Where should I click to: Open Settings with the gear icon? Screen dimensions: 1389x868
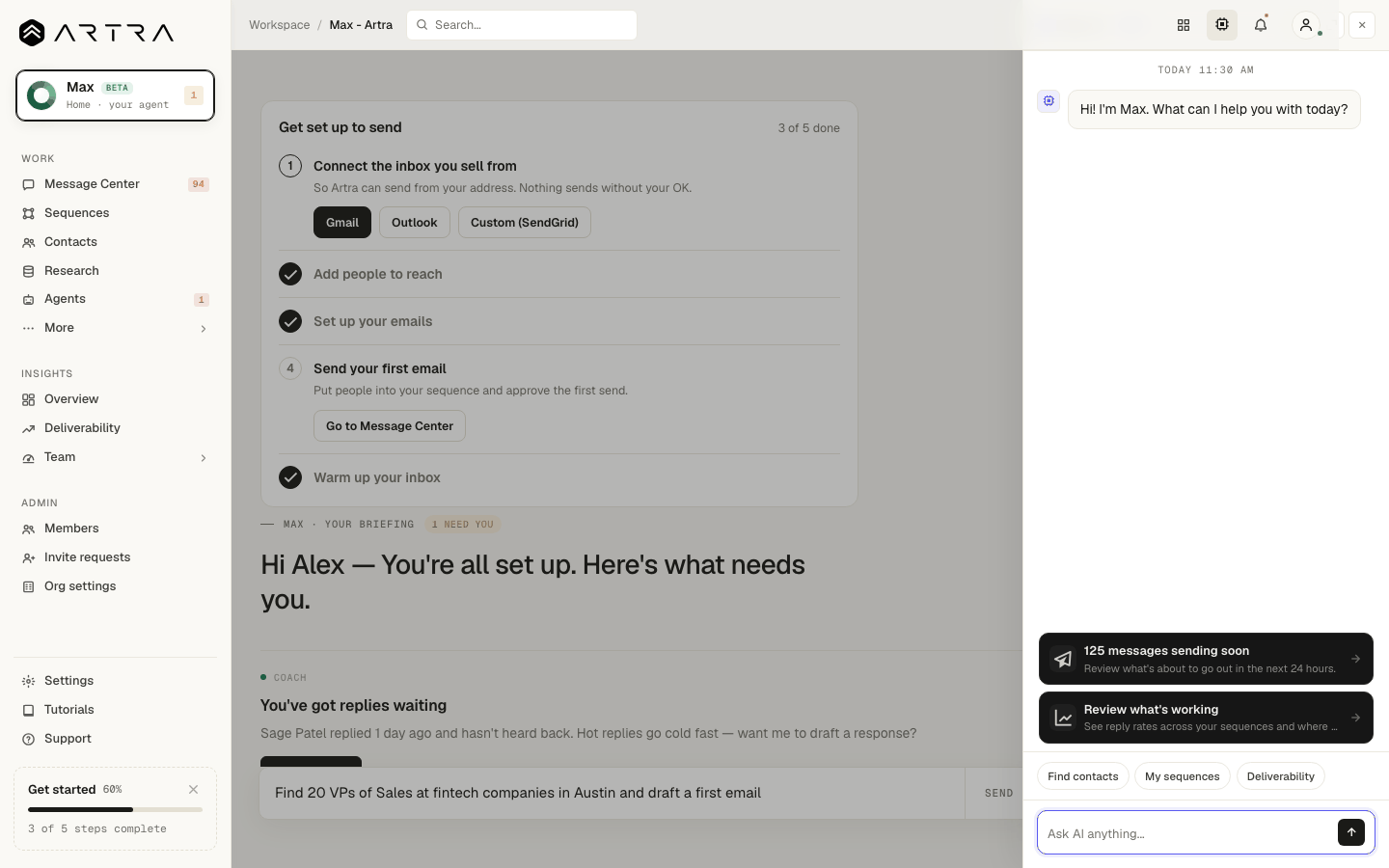point(115,681)
